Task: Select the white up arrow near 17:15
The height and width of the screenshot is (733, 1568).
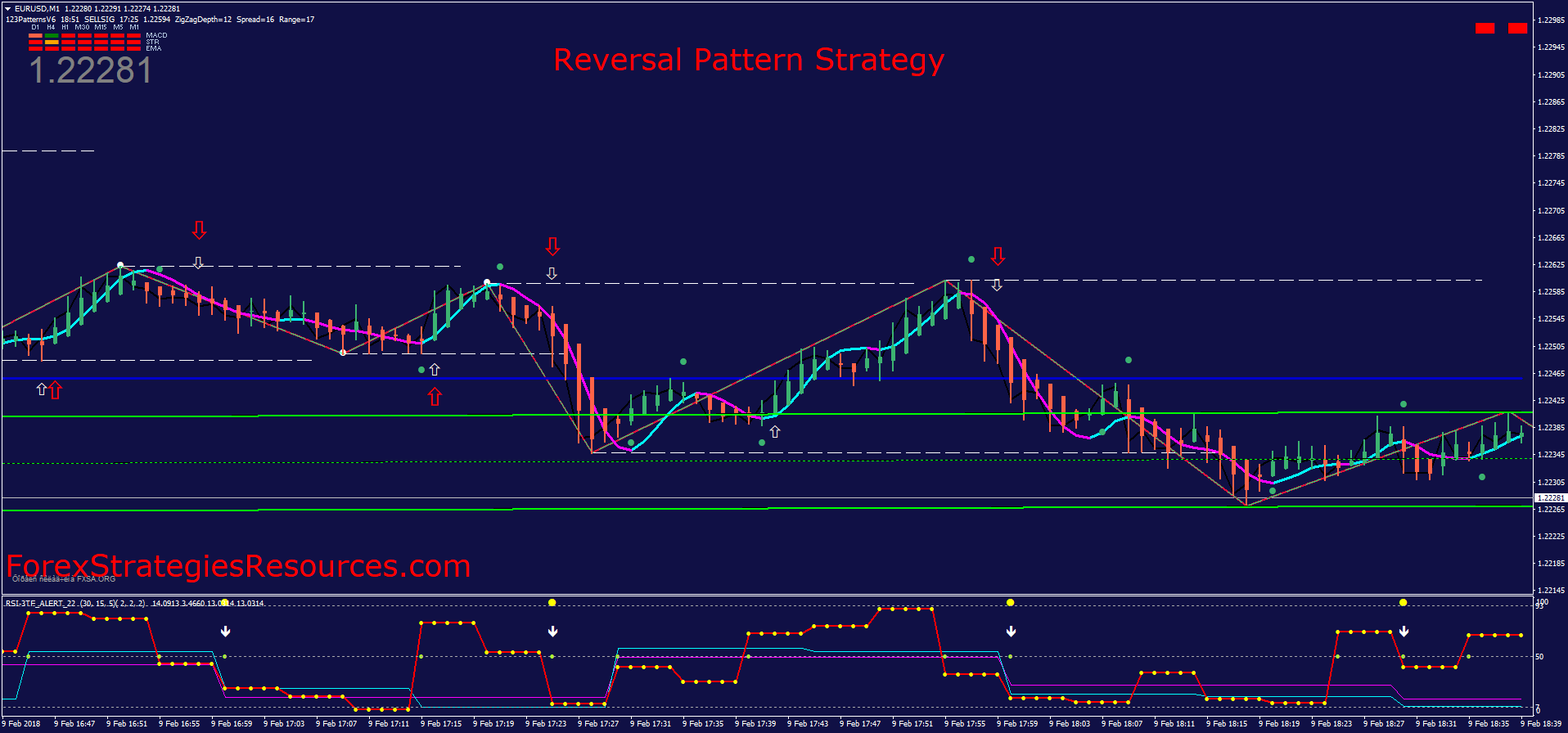Action: tap(435, 370)
